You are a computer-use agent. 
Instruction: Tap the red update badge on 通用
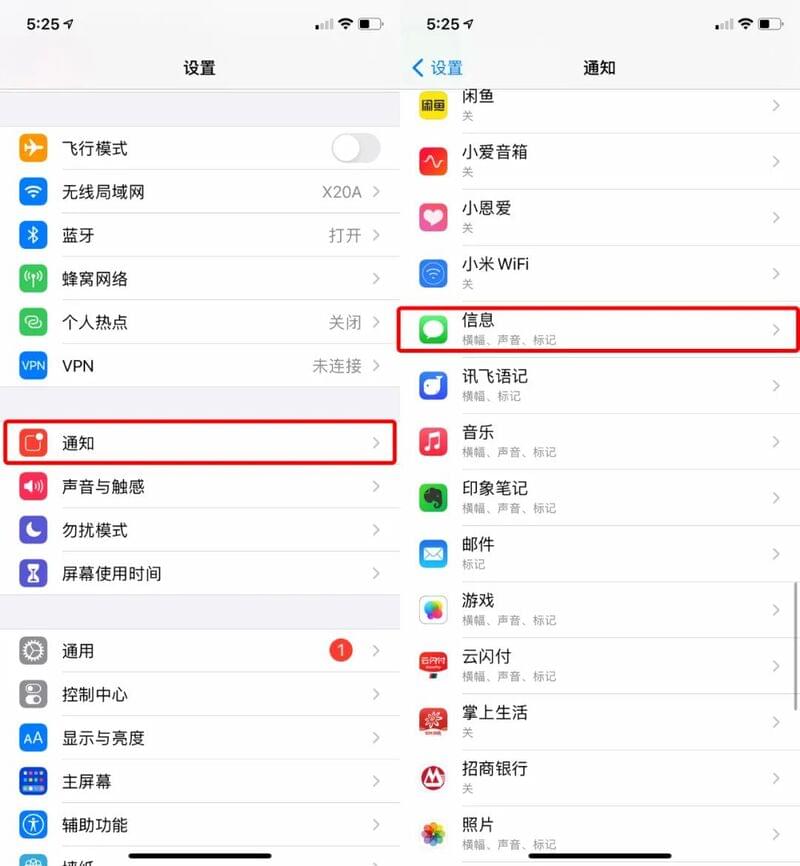click(x=341, y=651)
